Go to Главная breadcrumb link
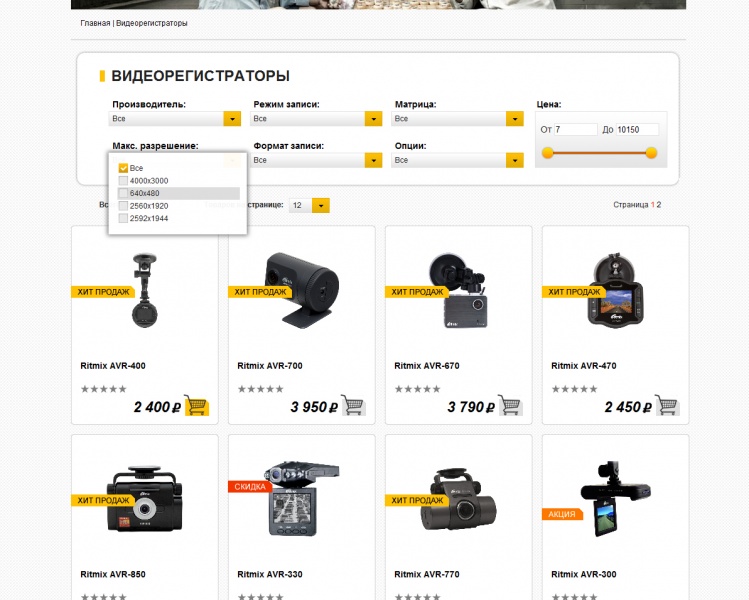Viewport: 749px width, 600px height. 95,23
